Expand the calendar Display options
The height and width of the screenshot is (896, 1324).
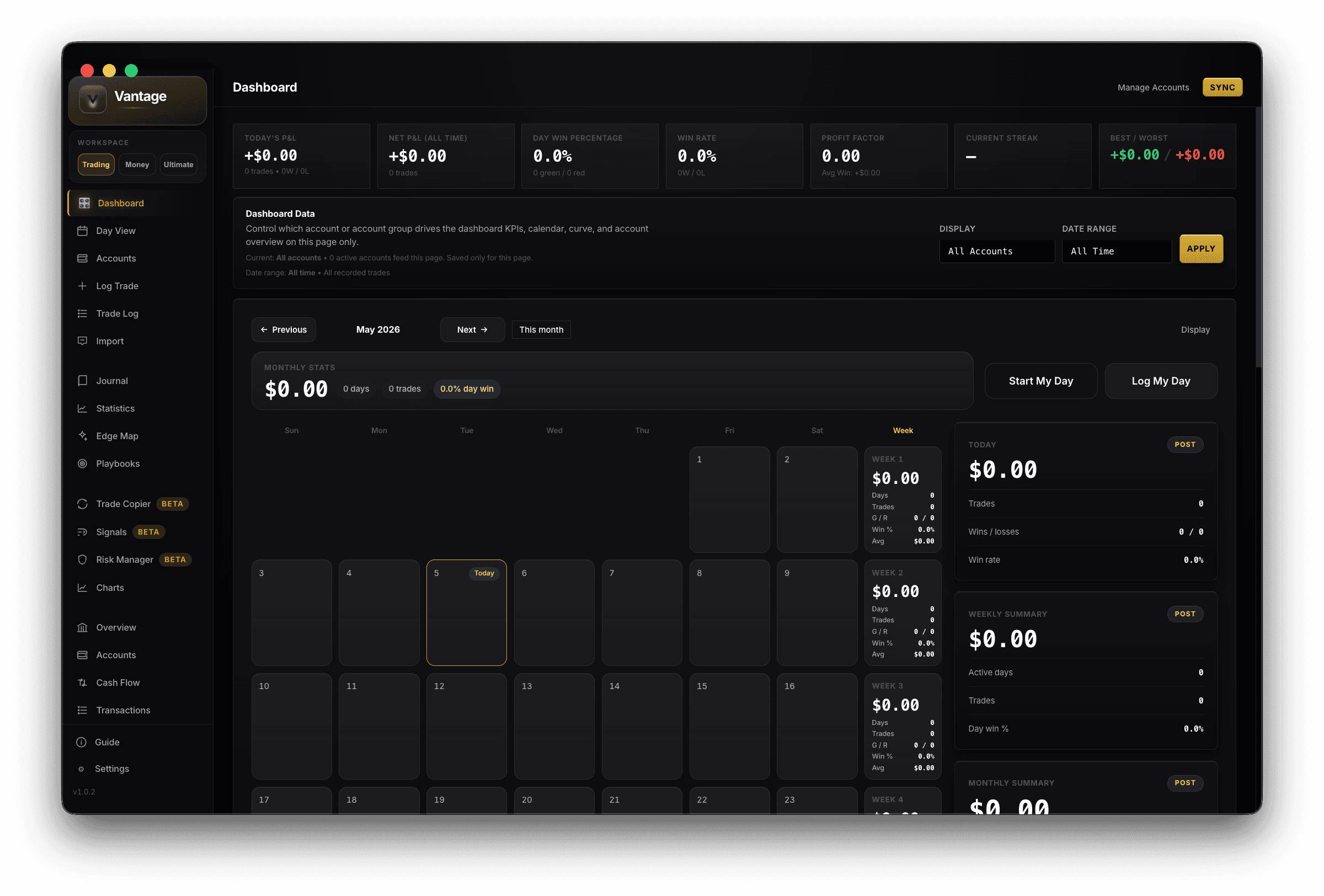tap(1195, 330)
